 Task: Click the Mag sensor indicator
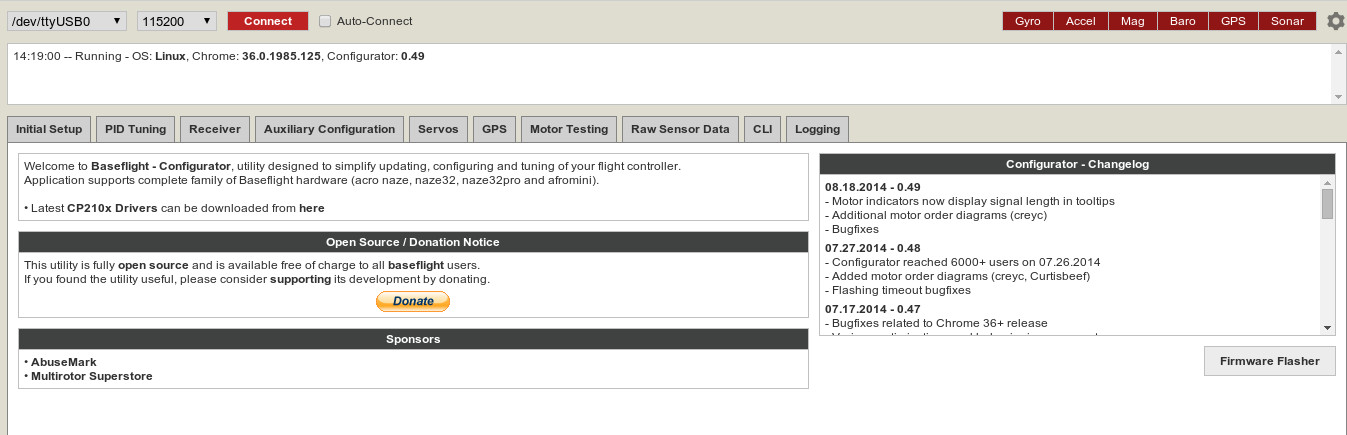pos(1133,21)
